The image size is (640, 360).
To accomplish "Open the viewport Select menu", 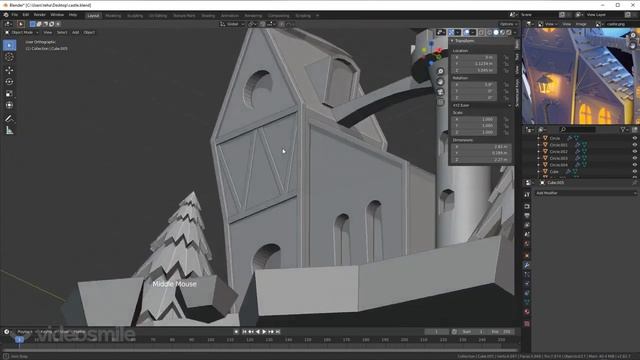I will click(62, 32).
